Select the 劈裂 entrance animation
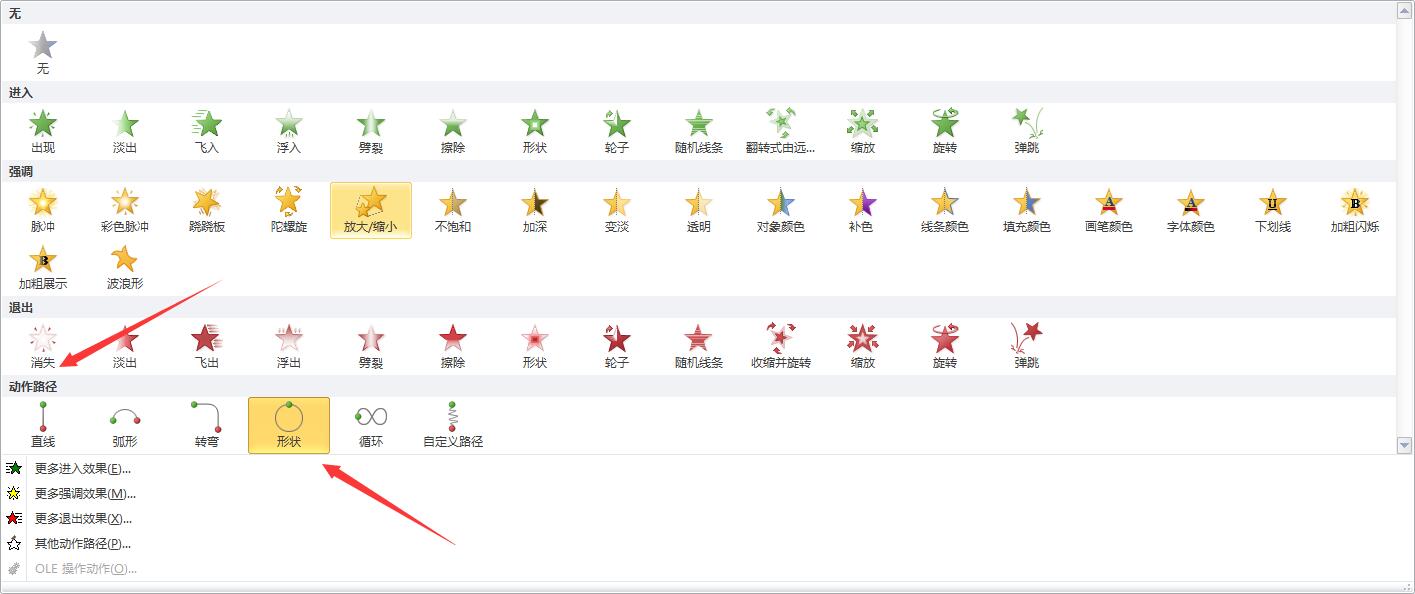Screen dimensions: 1415x594 pos(371,131)
